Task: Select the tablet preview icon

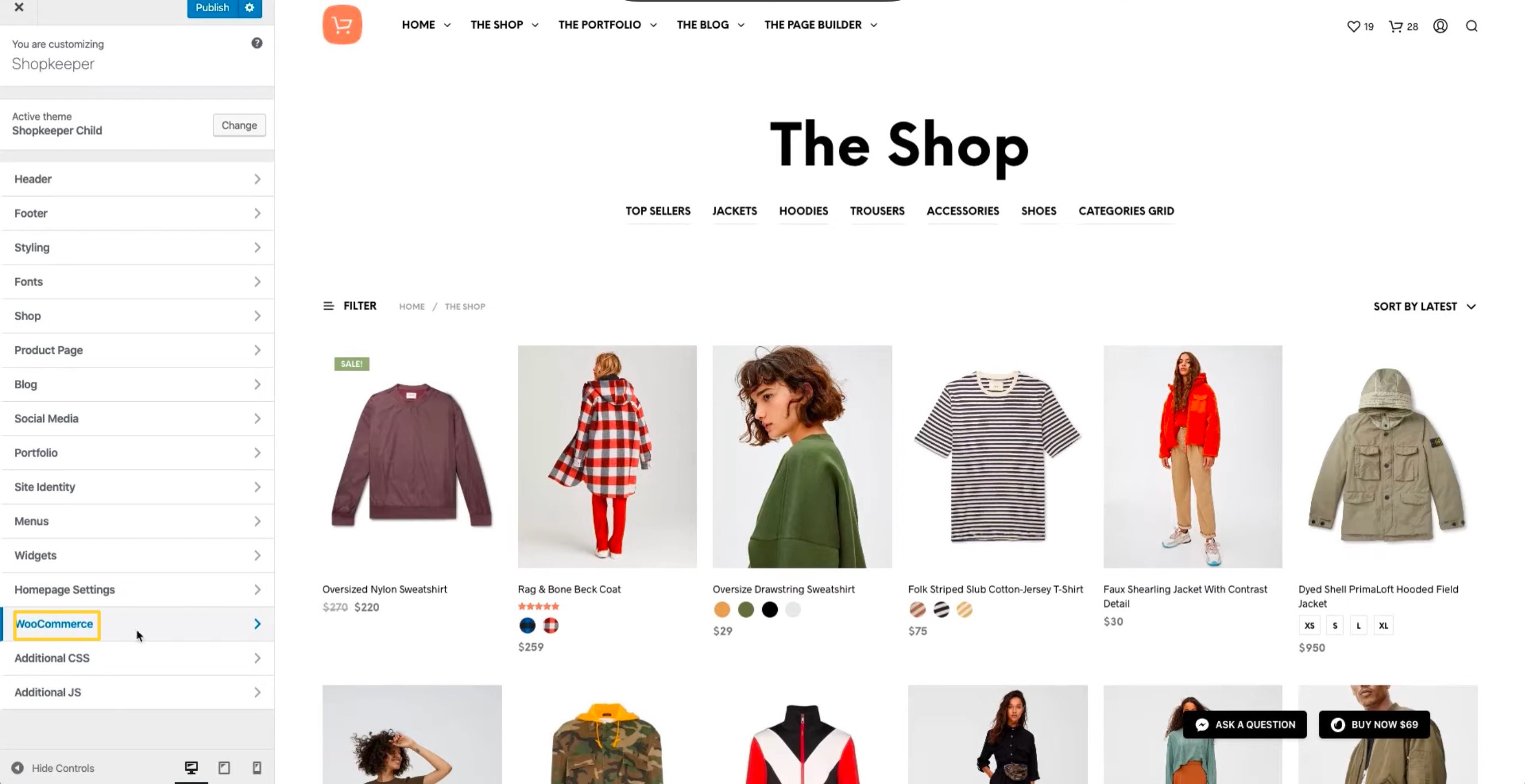Action: (x=224, y=767)
